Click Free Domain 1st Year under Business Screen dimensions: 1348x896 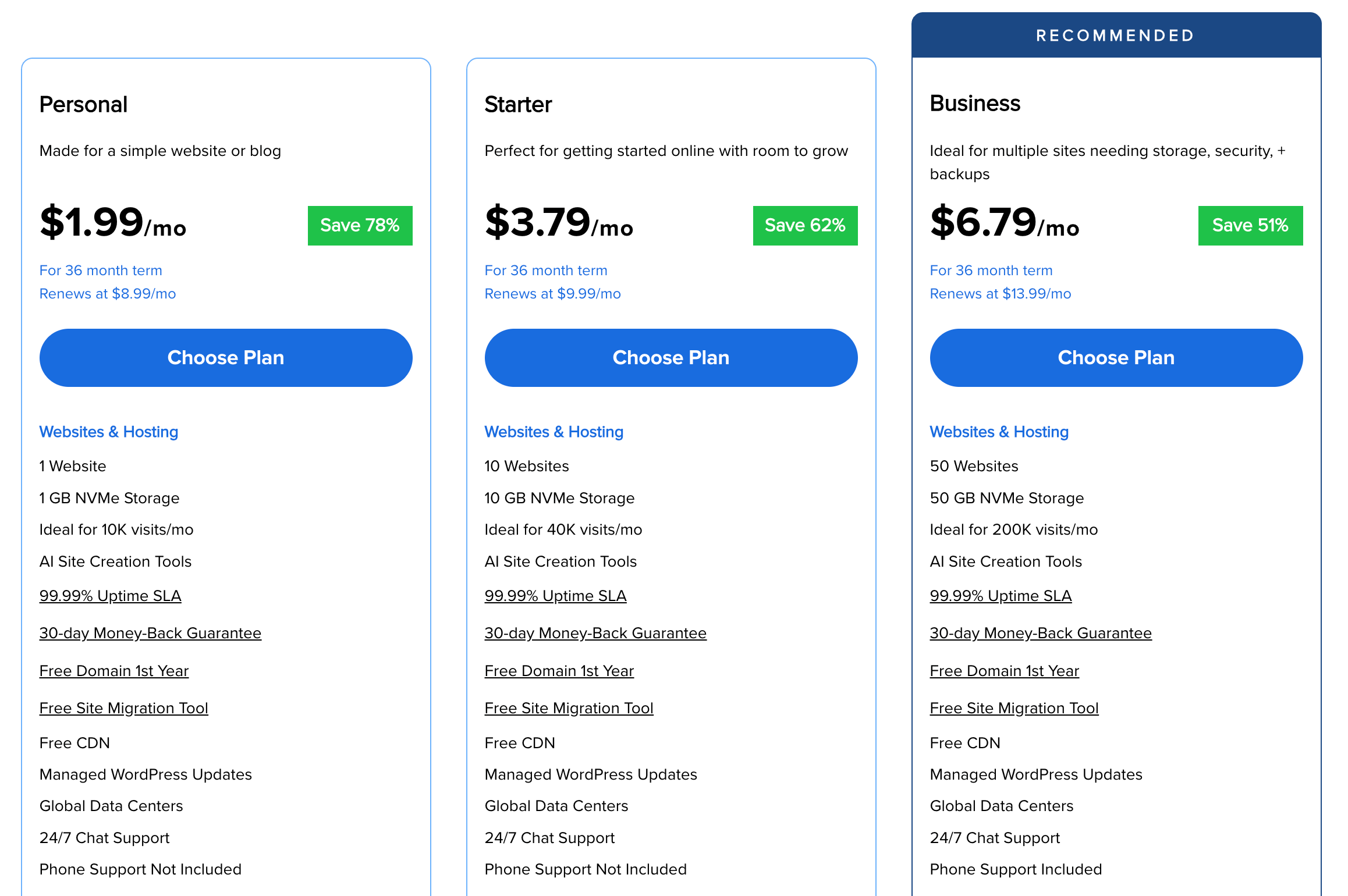tap(1004, 670)
